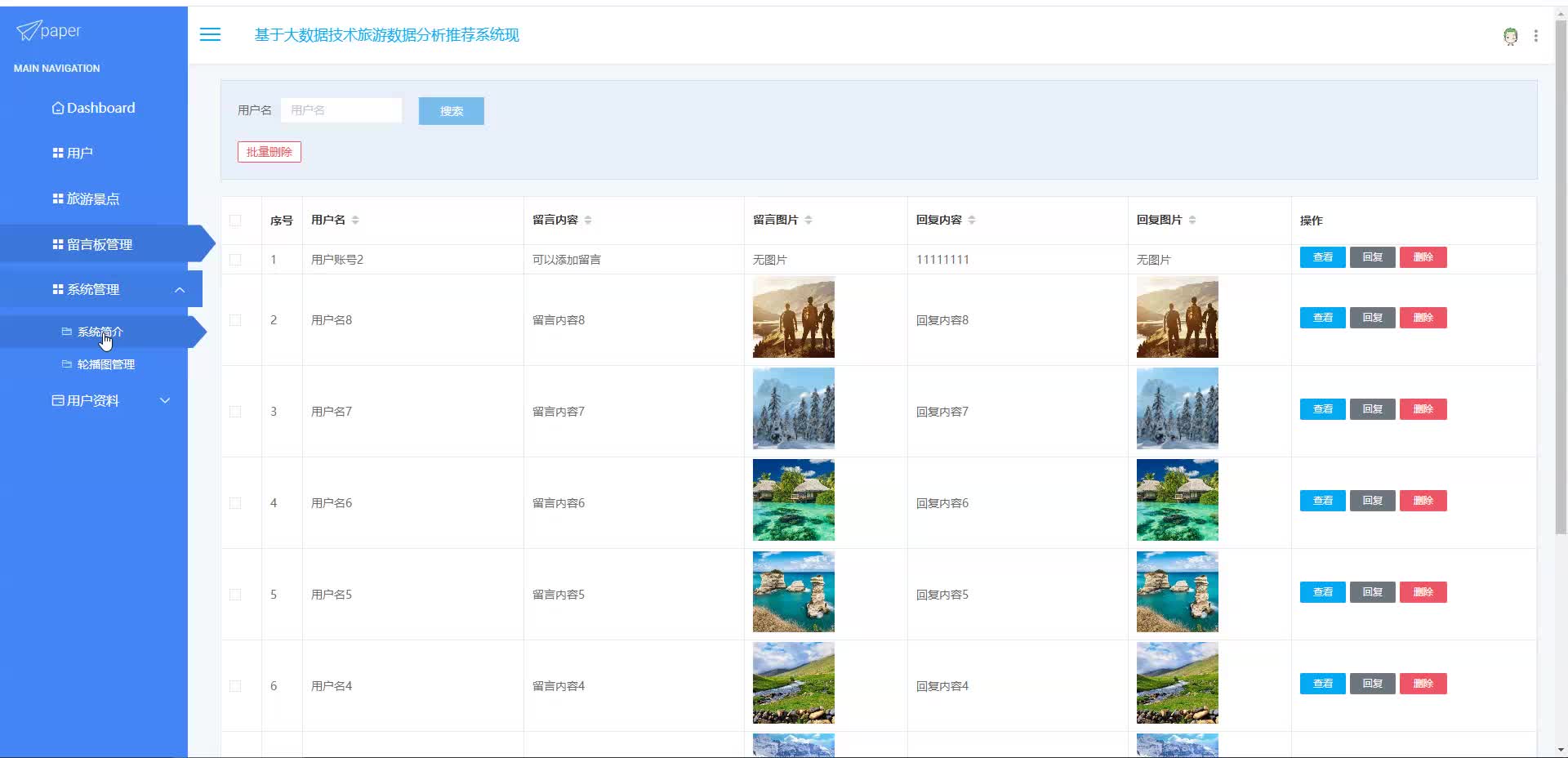This screenshot has width=1568, height=758.
Task: Check the row for 用户名4
Action: 235,686
